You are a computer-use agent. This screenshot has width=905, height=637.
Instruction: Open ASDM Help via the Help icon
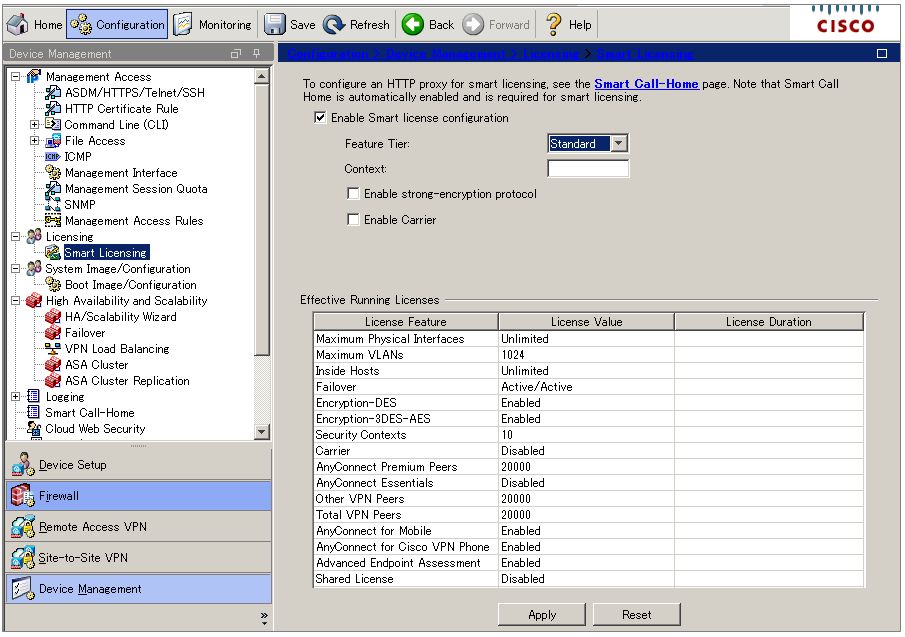tap(553, 23)
